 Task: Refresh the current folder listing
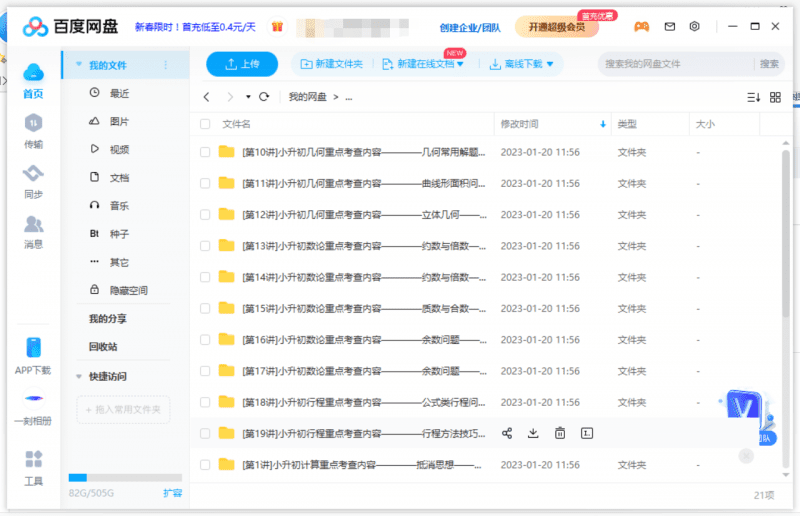click(264, 97)
